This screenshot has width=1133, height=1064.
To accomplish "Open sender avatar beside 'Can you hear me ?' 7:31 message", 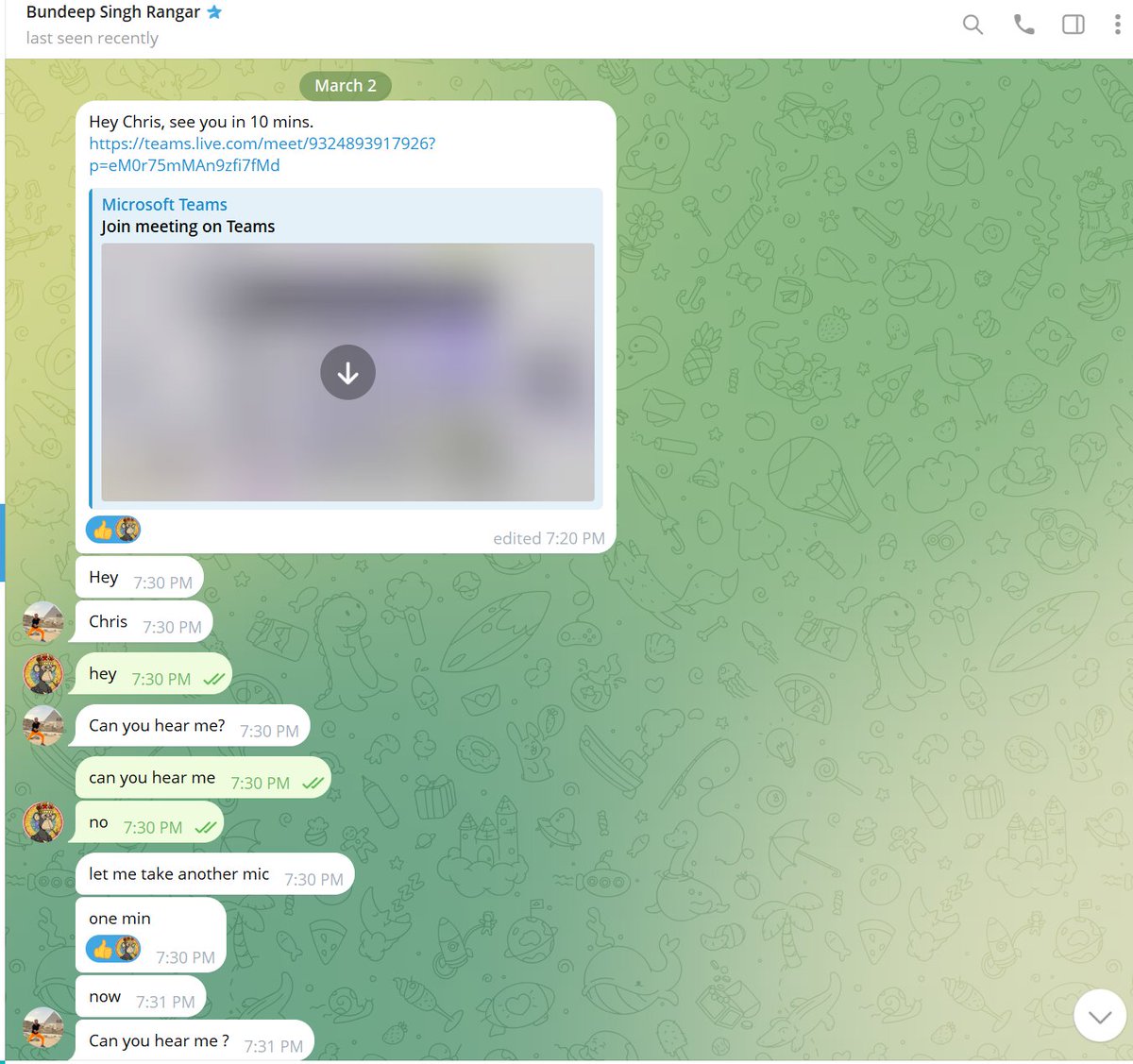I will [x=43, y=1028].
